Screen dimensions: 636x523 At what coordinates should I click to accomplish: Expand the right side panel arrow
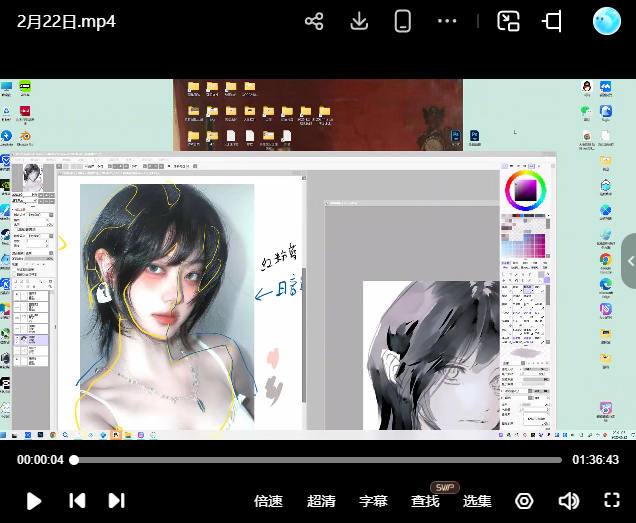pyautogui.click(x=630, y=261)
